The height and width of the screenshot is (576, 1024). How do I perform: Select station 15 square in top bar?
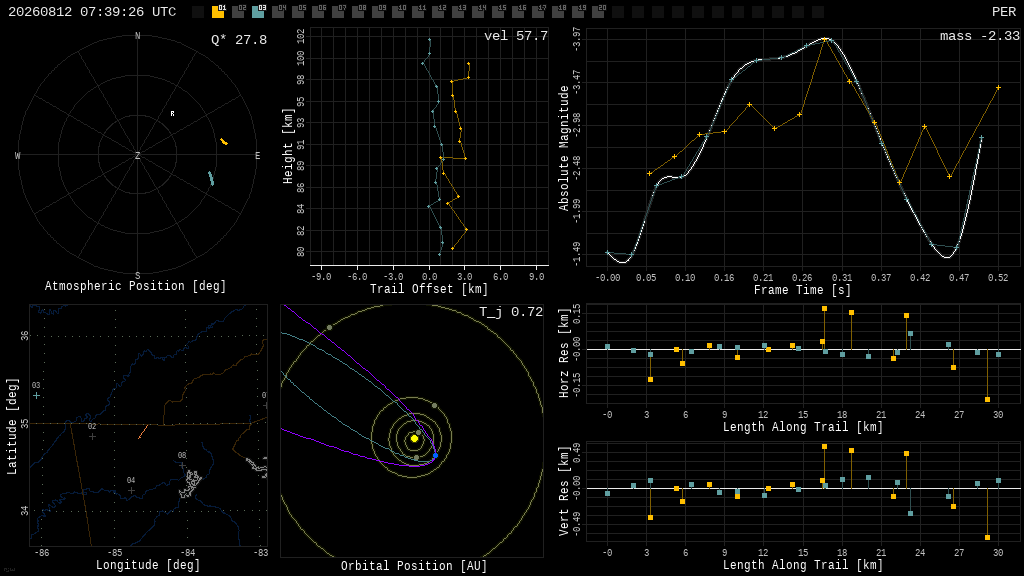(498, 12)
